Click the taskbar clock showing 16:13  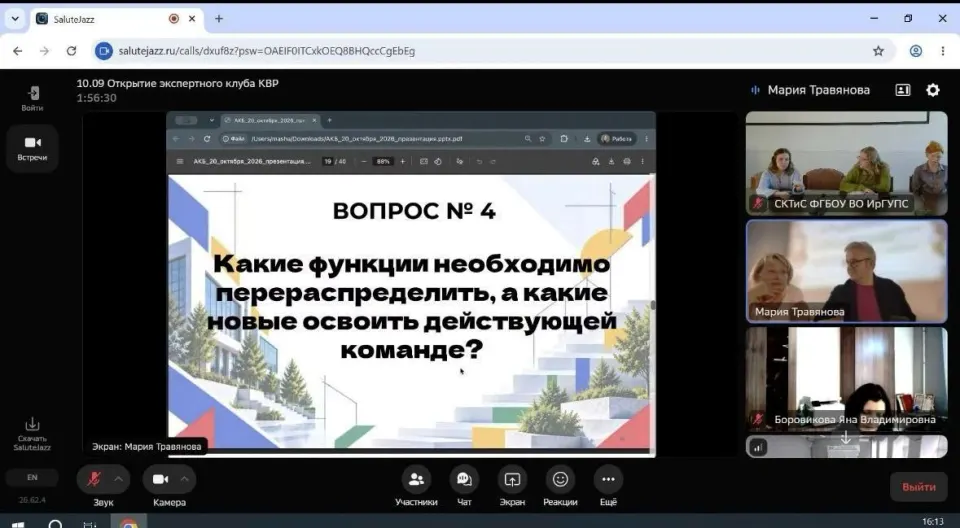(x=933, y=521)
